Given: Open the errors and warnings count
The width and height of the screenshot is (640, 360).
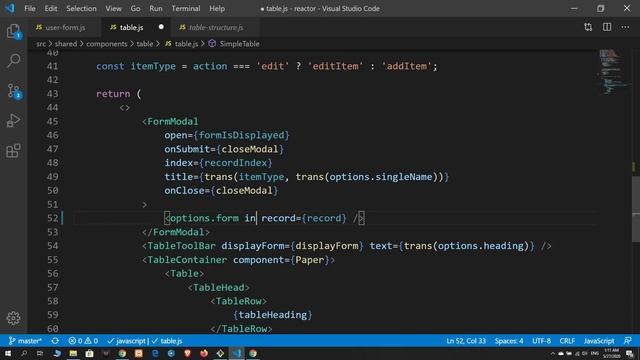Looking at the screenshot, I should point(83,341).
